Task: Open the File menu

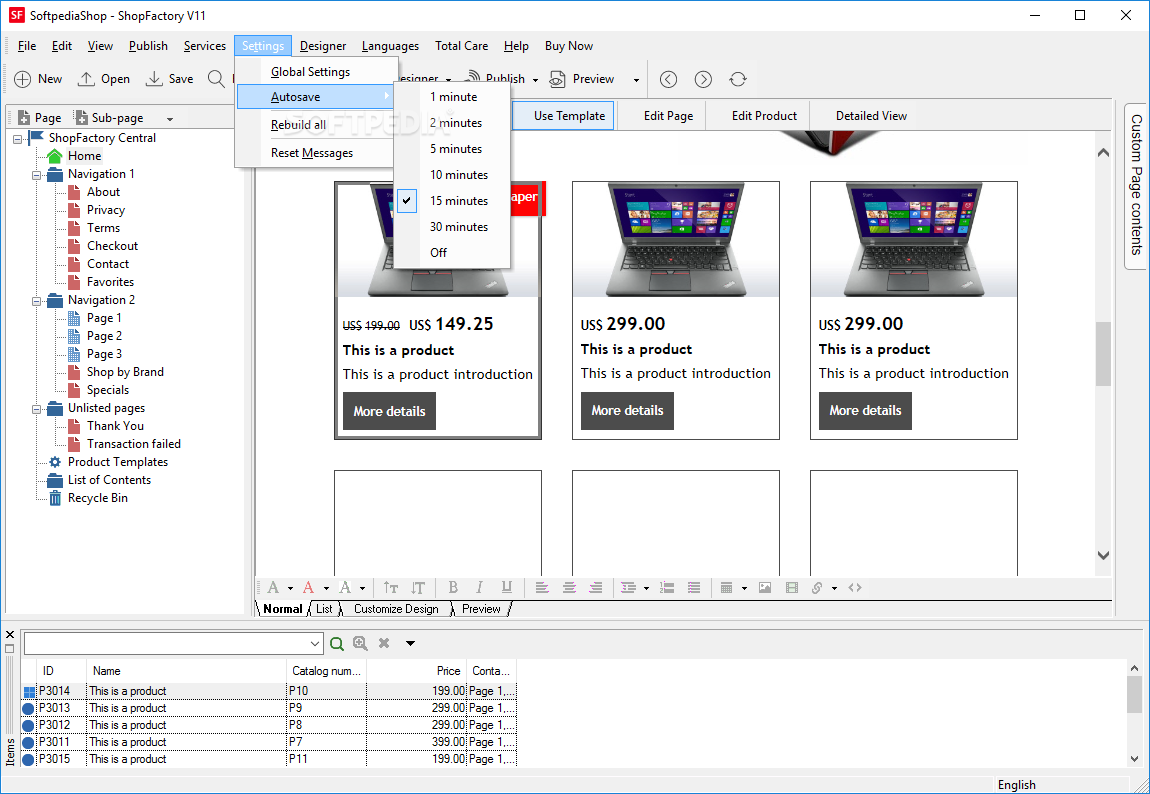Action: 27,45
